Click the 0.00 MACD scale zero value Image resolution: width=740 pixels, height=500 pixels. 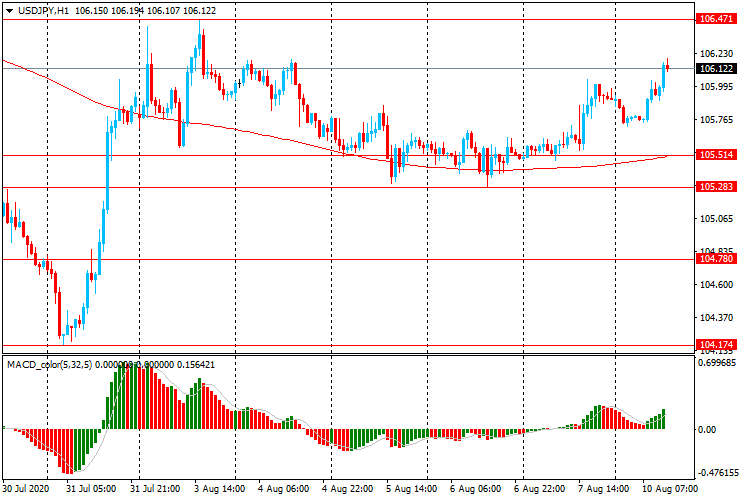706,430
